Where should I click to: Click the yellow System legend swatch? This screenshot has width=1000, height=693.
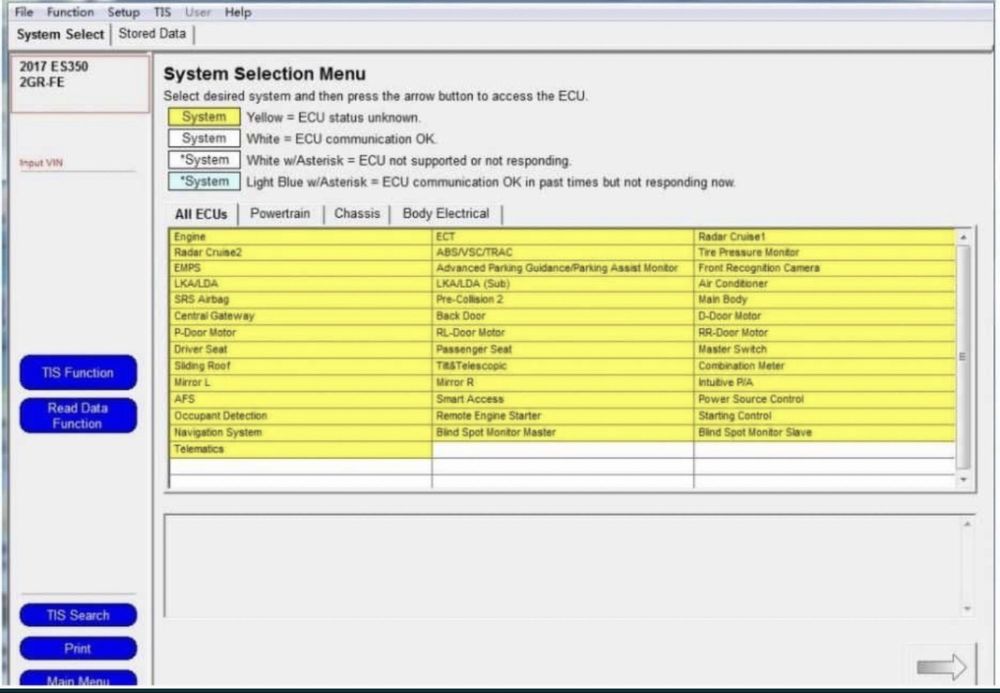(x=204, y=117)
